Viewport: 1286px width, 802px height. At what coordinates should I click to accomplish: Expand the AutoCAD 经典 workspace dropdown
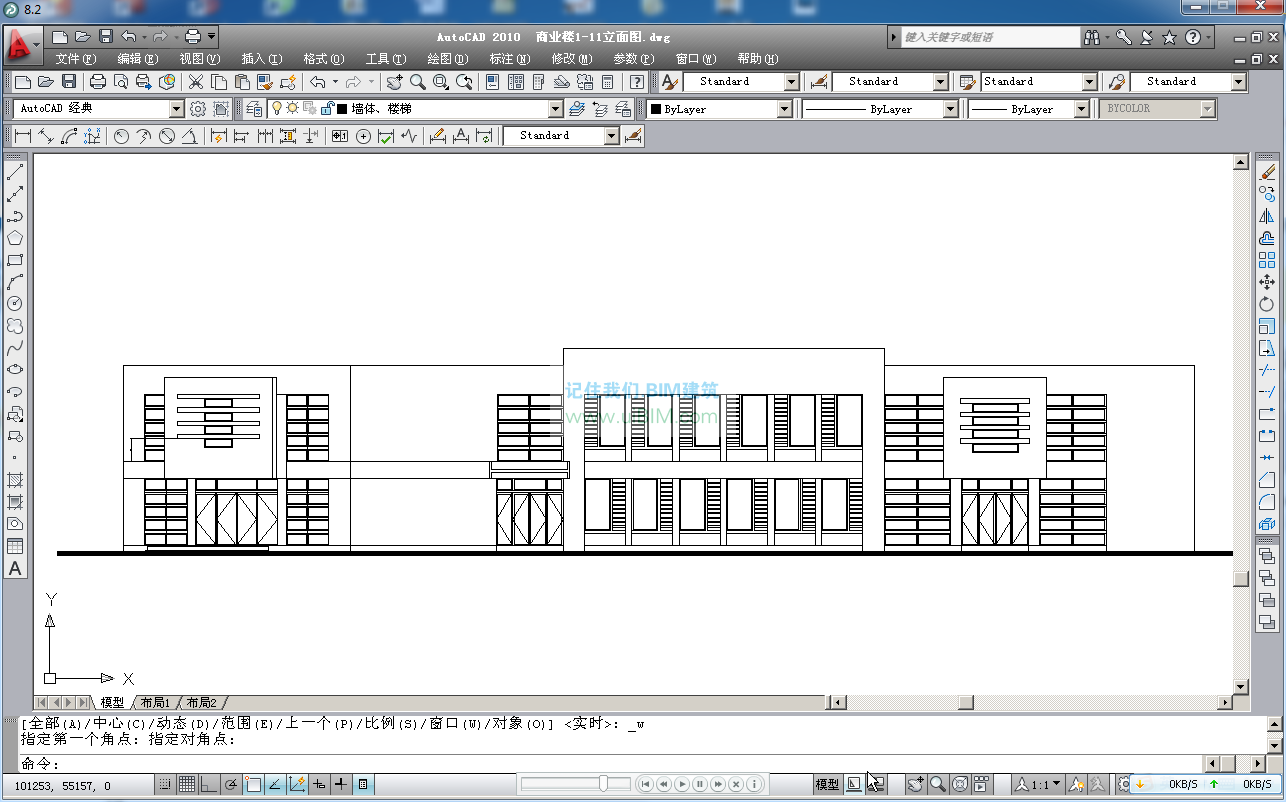click(177, 109)
